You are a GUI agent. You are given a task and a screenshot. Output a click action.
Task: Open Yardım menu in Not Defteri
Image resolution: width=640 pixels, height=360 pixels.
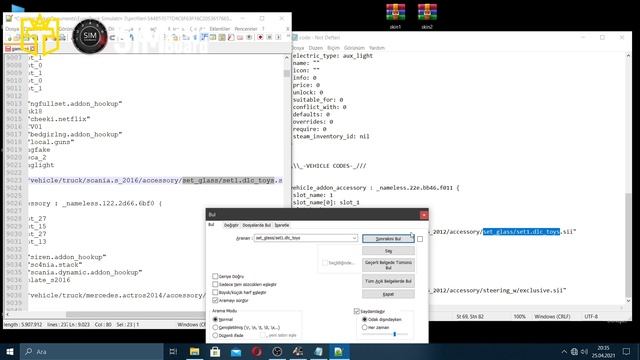coord(377,48)
